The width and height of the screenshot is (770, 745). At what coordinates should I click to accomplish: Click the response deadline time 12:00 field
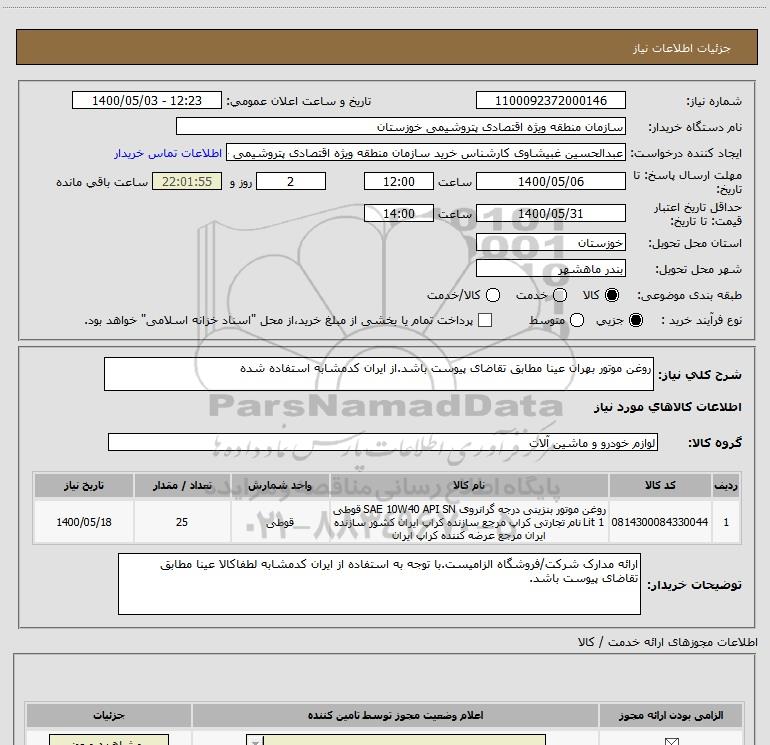pos(399,181)
